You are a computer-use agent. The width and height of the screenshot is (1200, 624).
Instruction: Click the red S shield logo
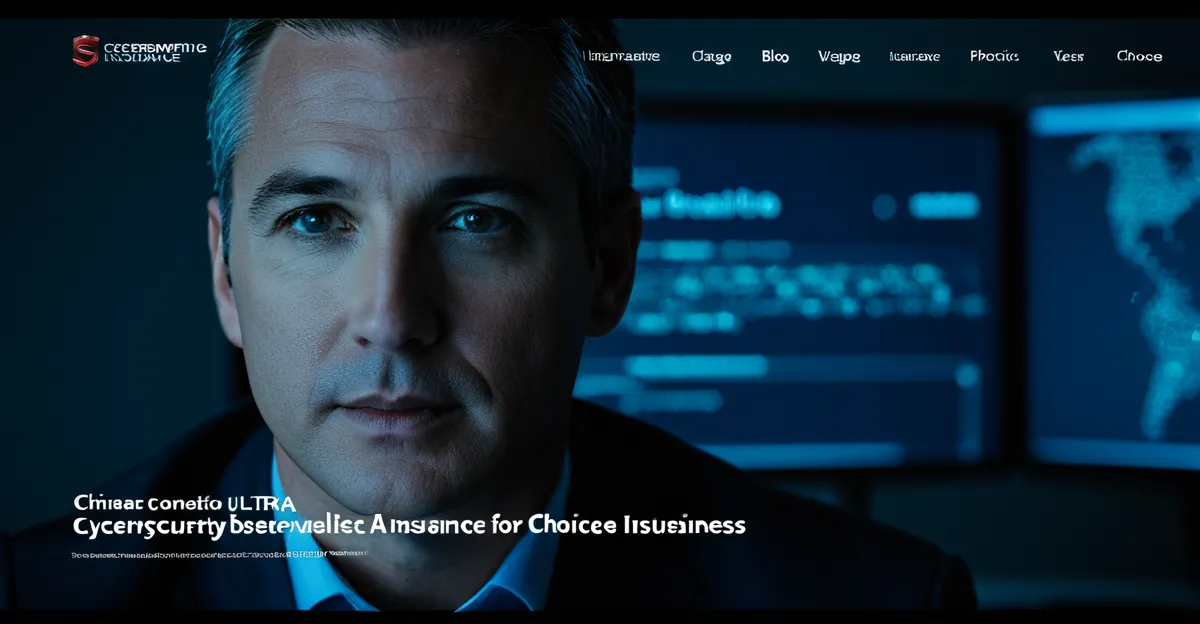[86, 51]
